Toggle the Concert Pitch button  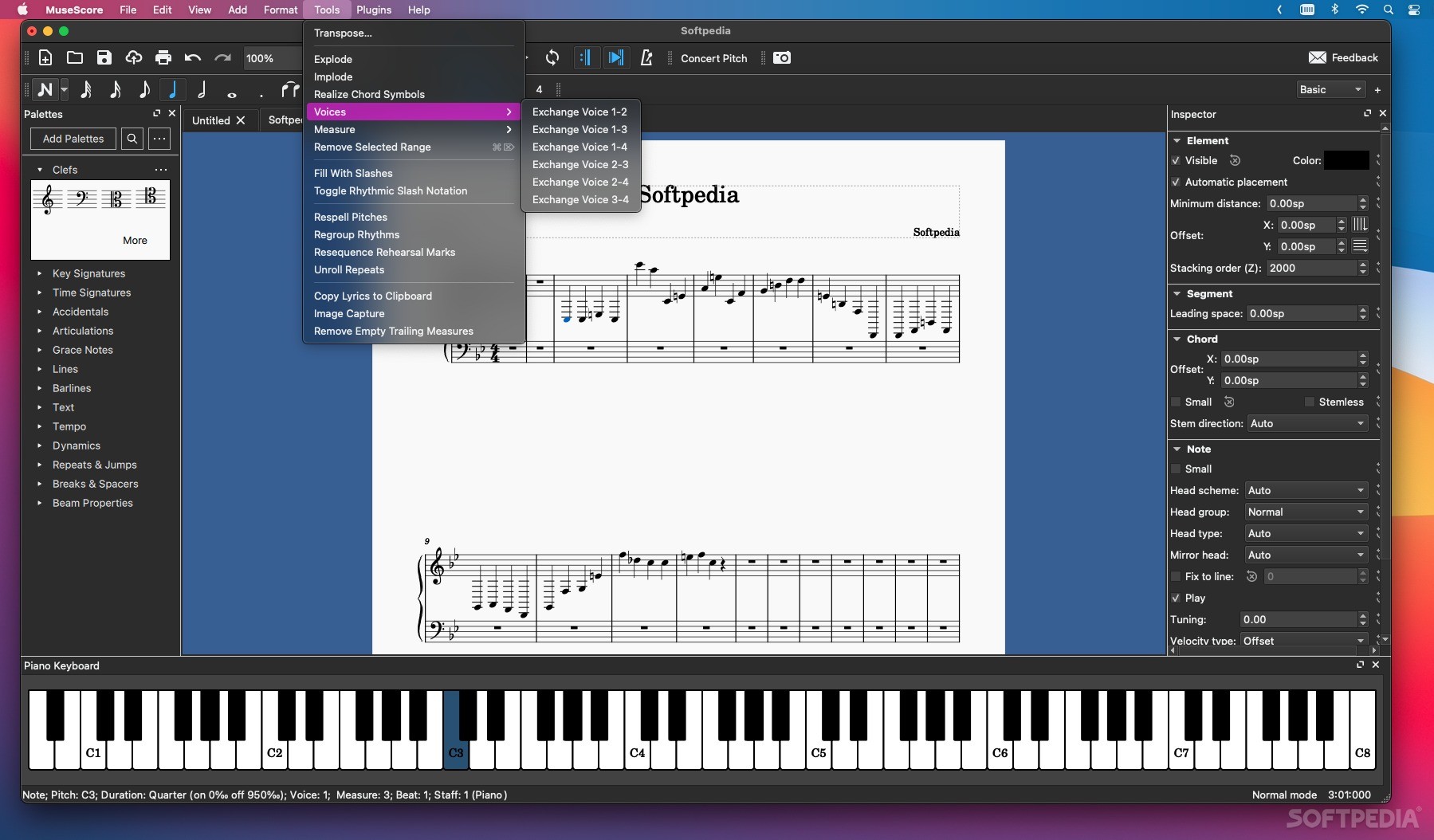[714, 58]
